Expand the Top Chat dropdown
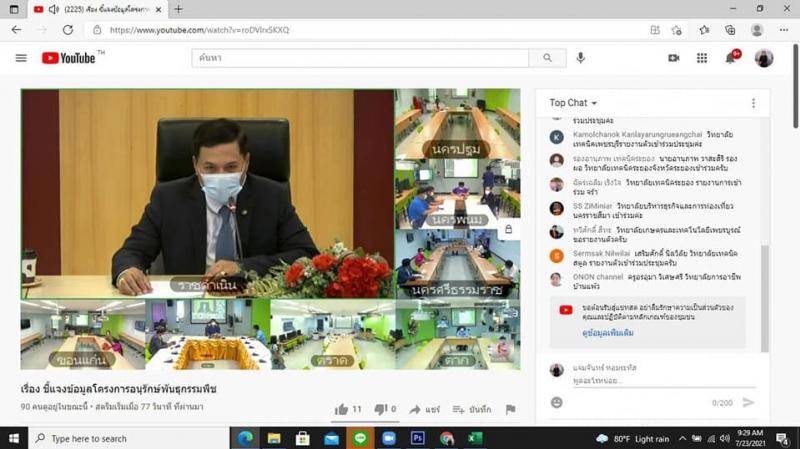The image size is (800, 449). point(573,103)
